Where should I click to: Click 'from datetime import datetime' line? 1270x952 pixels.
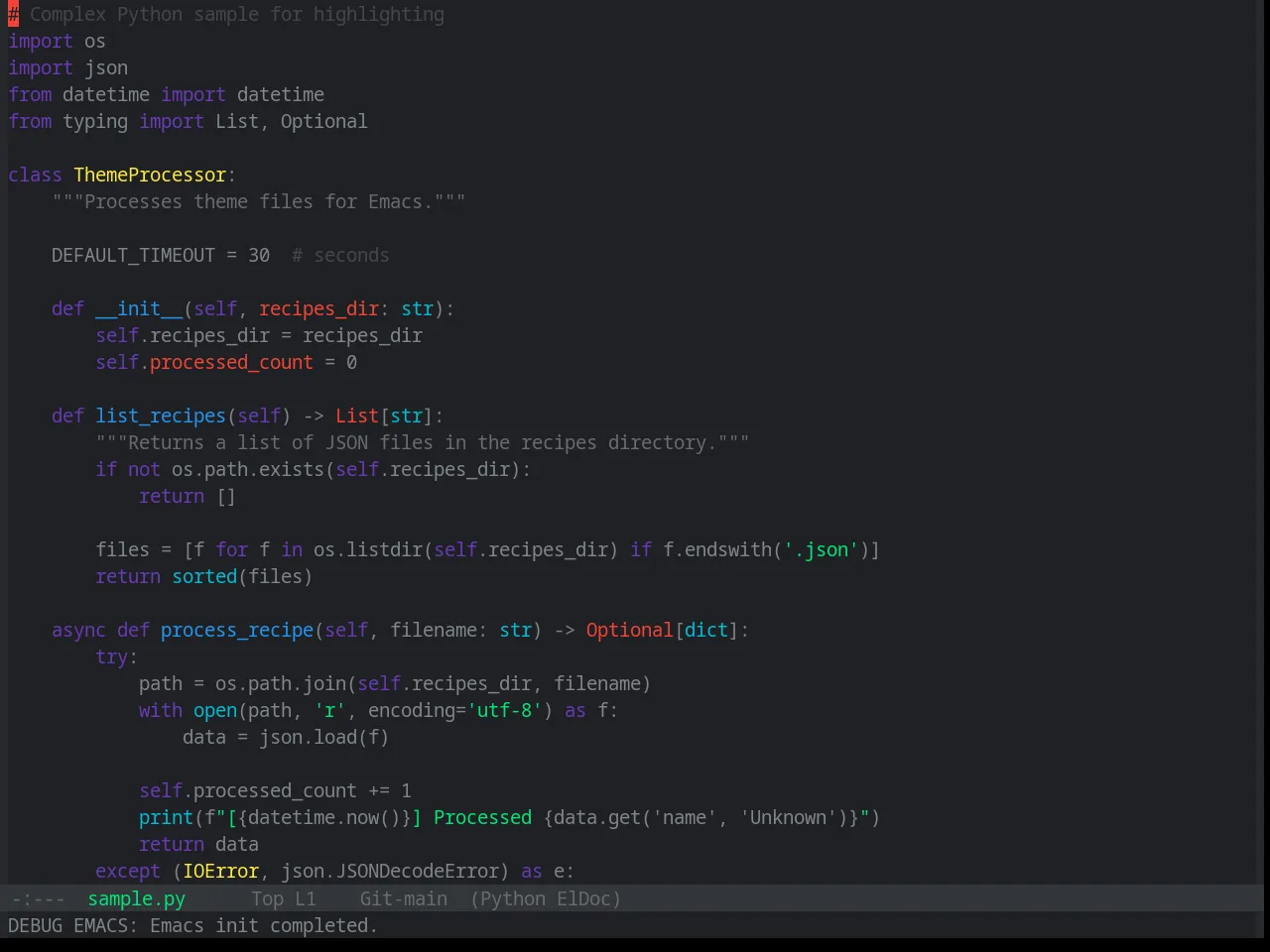coord(166,94)
